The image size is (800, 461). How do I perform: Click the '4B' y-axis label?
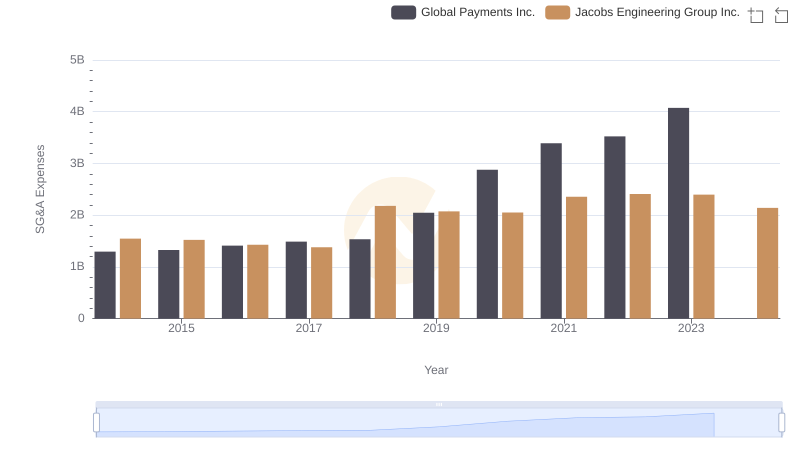tap(77, 111)
